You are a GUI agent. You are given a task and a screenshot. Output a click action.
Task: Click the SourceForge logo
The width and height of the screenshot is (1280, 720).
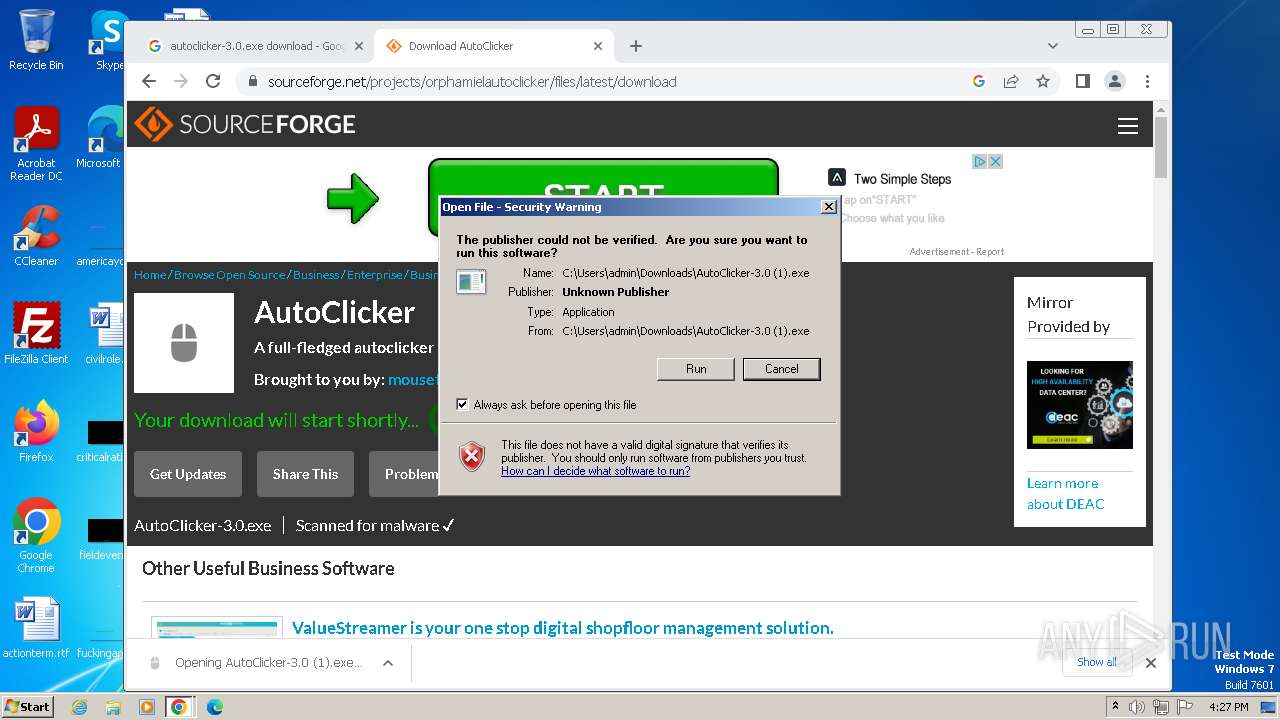click(245, 124)
